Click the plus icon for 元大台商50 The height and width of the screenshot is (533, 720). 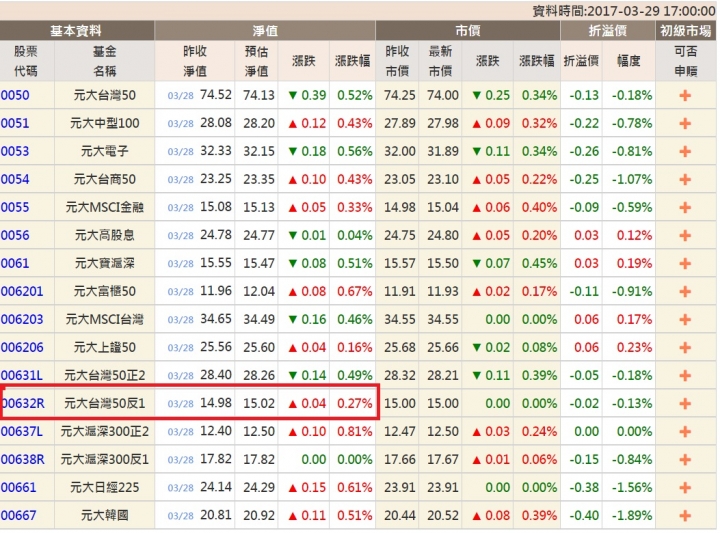tap(685, 180)
